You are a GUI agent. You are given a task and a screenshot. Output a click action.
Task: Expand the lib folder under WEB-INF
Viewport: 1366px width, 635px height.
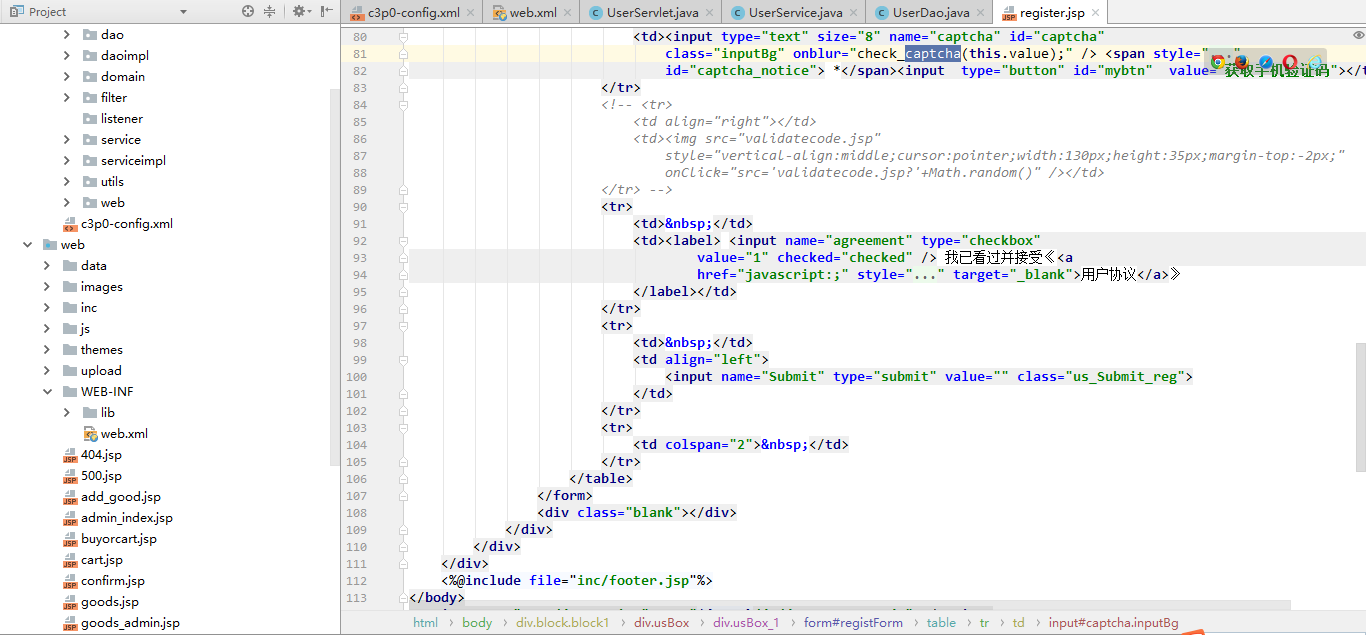tap(67, 412)
